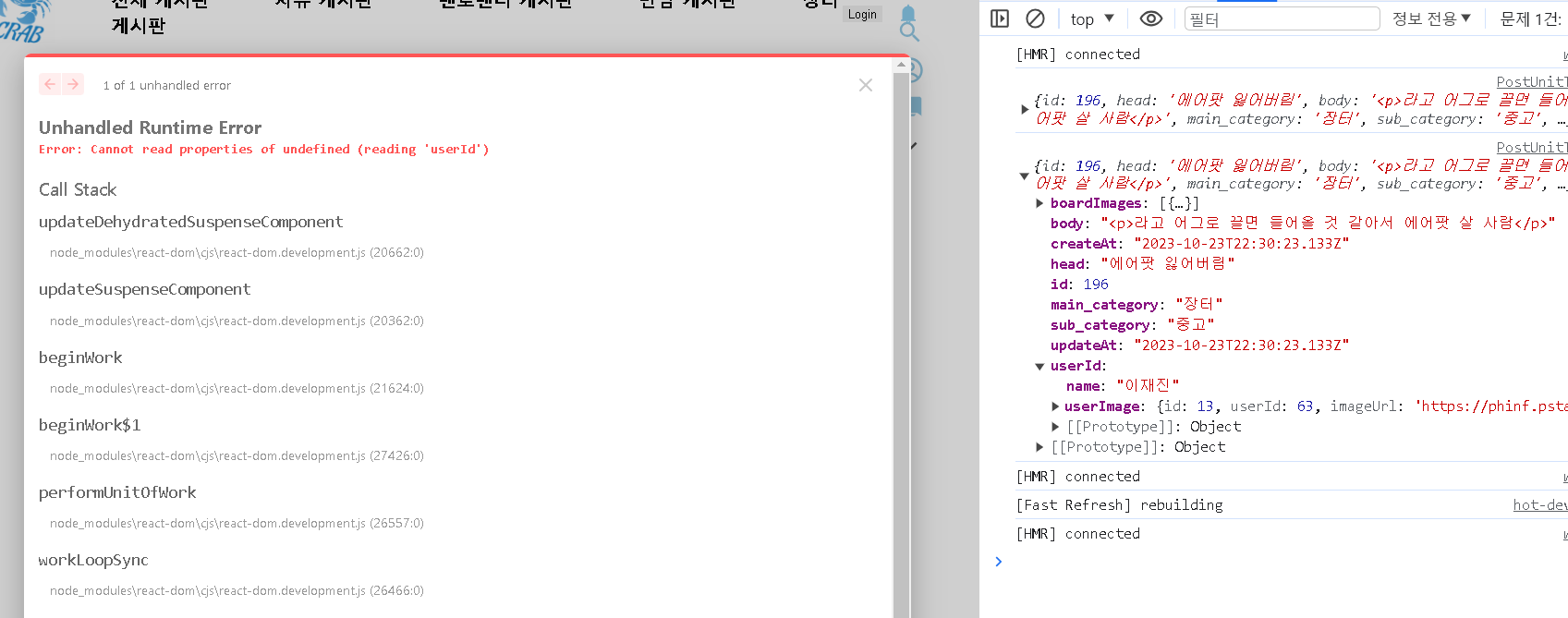Screen dimensions: 1568x618
Task: Click the updateAt property row
Action: point(1199,345)
